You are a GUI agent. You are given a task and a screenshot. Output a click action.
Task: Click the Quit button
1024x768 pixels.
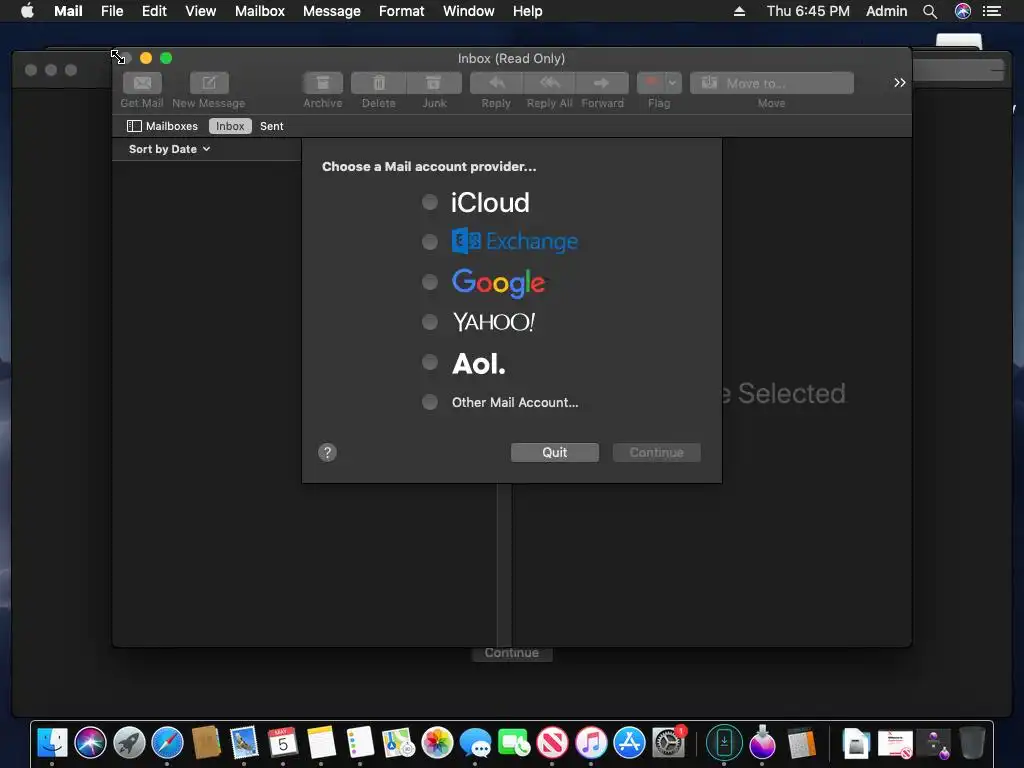(554, 453)
